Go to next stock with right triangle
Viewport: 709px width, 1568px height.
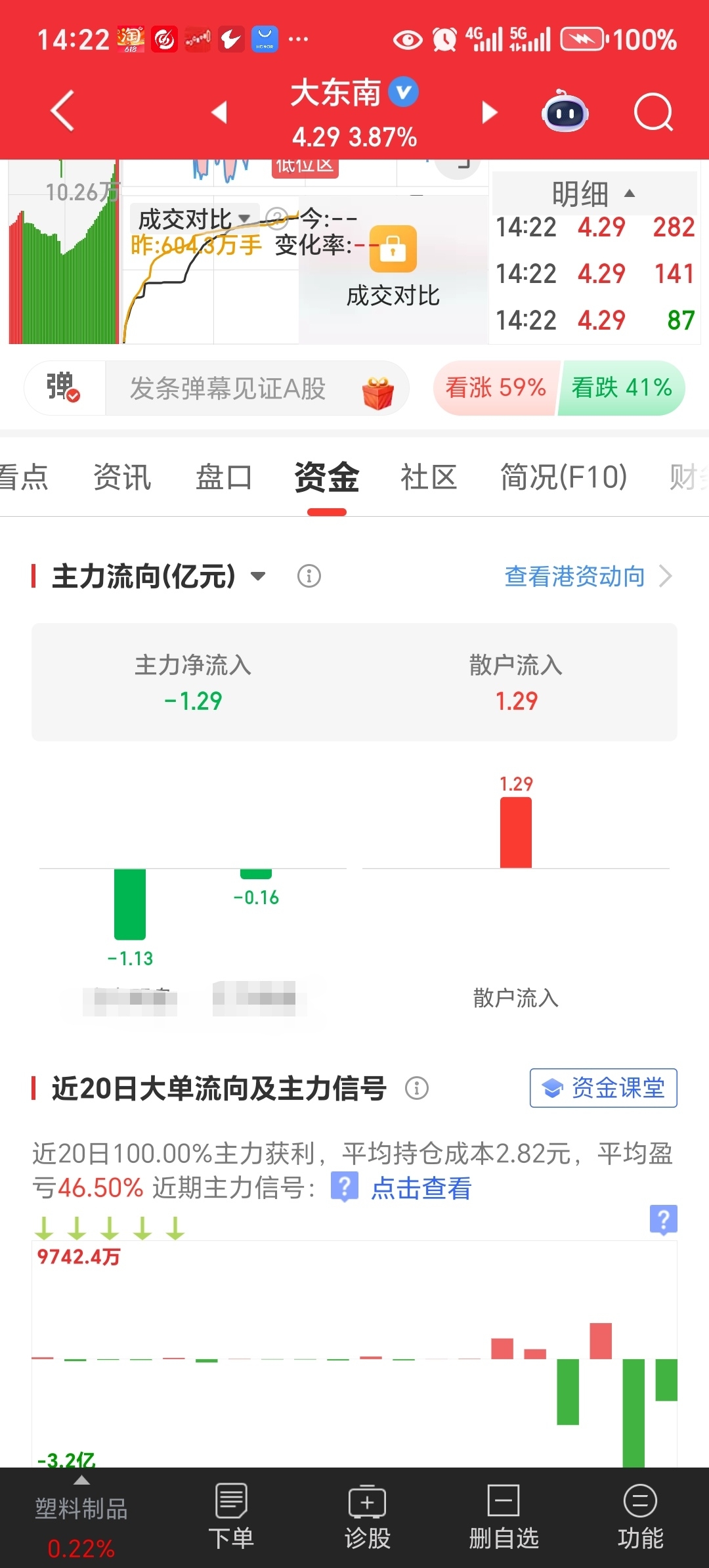[490, 112]
